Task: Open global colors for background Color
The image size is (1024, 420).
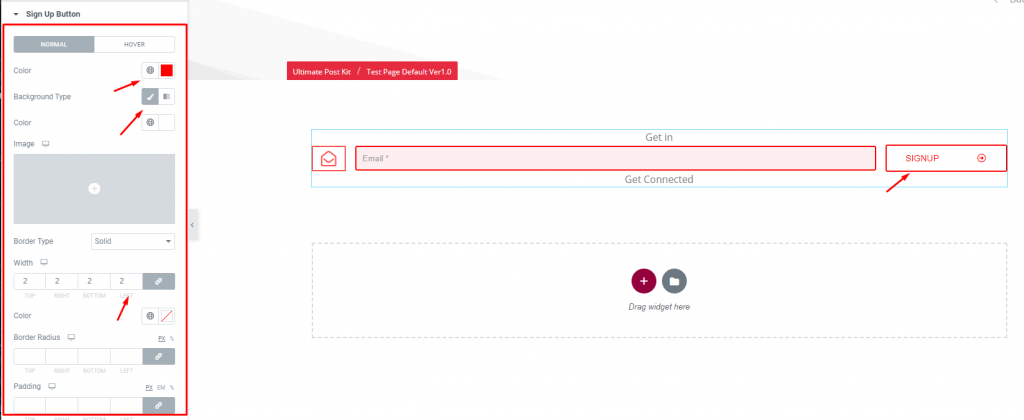Action: coord(150,122)
